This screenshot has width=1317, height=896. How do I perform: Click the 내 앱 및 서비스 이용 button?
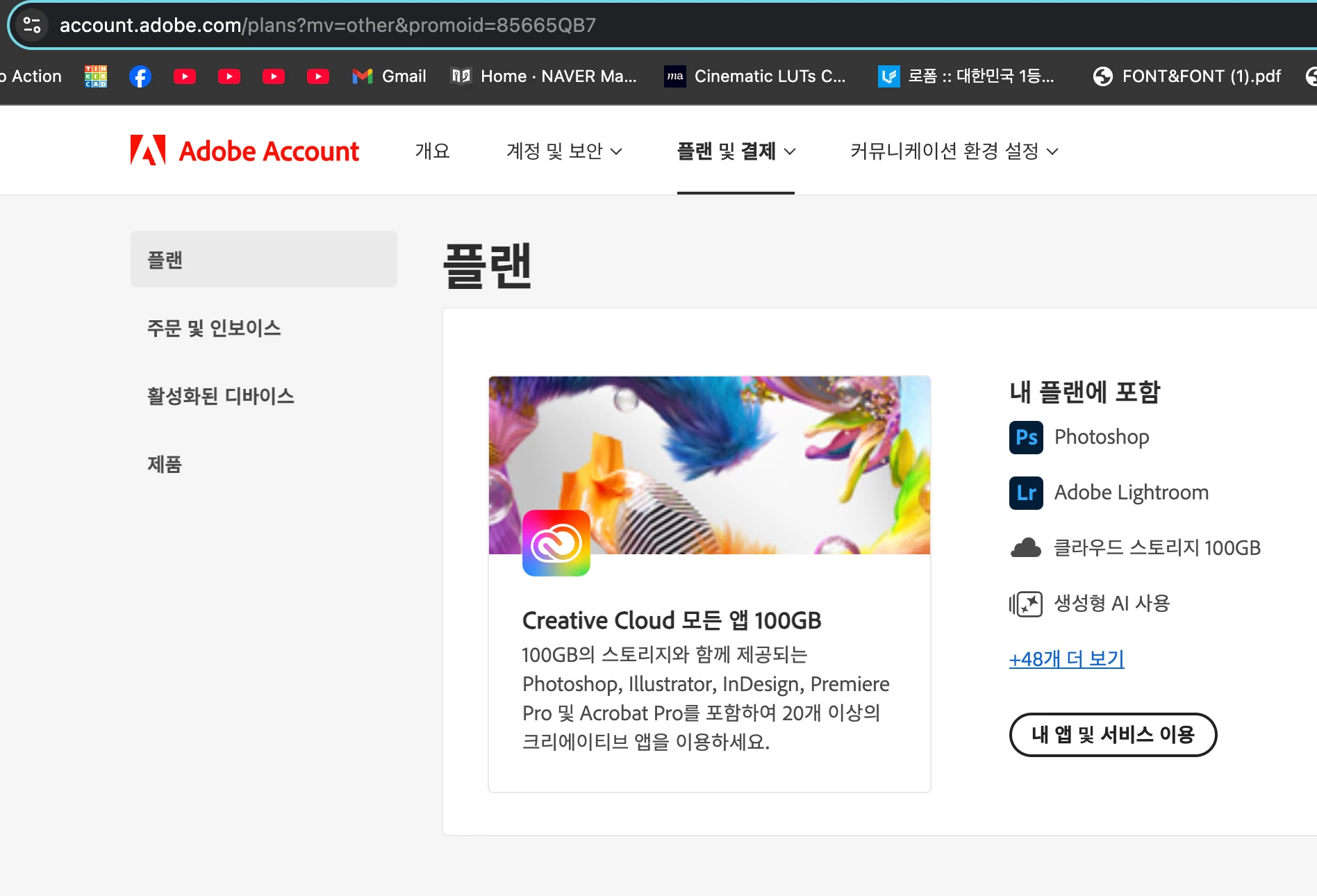pos(1113,735)
